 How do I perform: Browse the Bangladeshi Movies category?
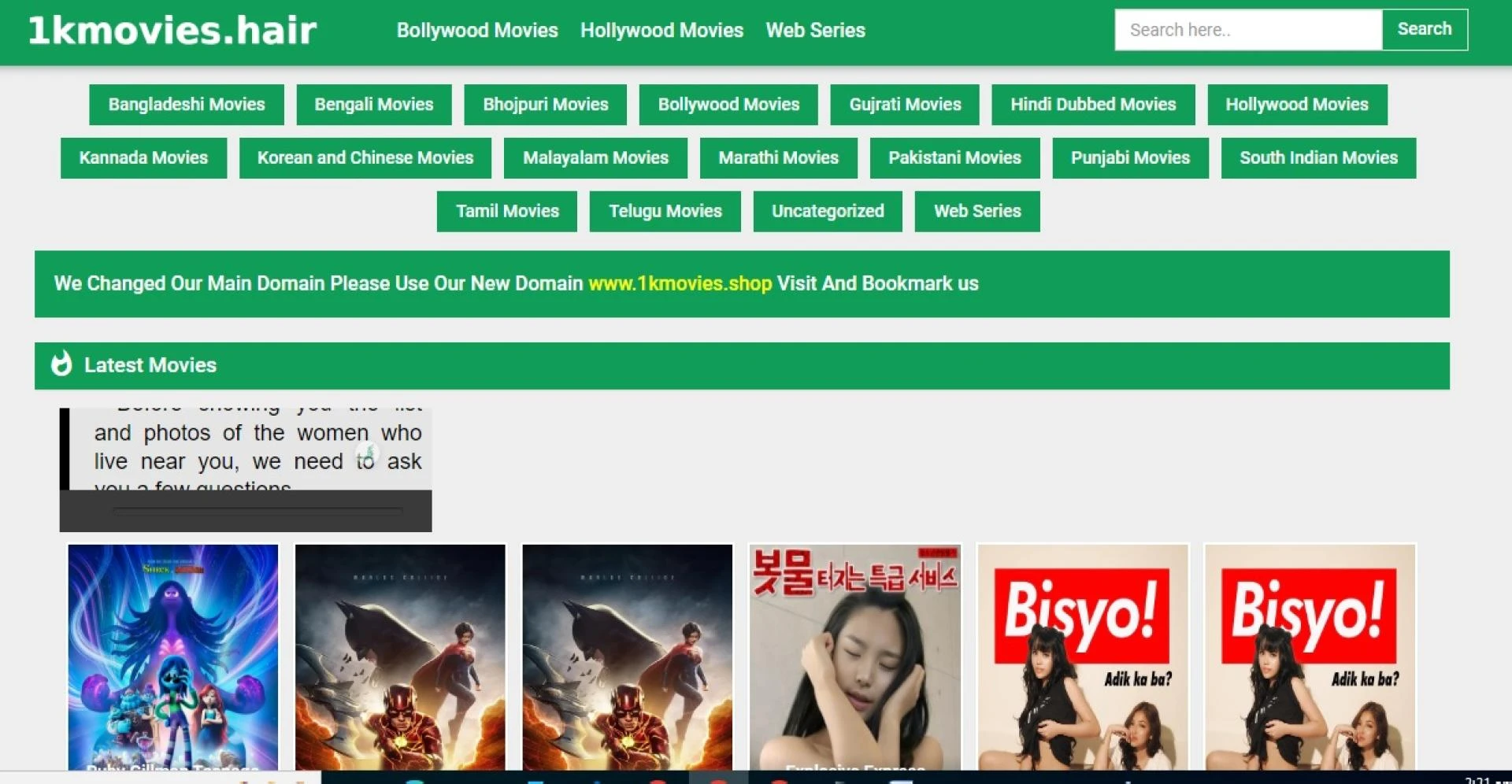[186, 104]
